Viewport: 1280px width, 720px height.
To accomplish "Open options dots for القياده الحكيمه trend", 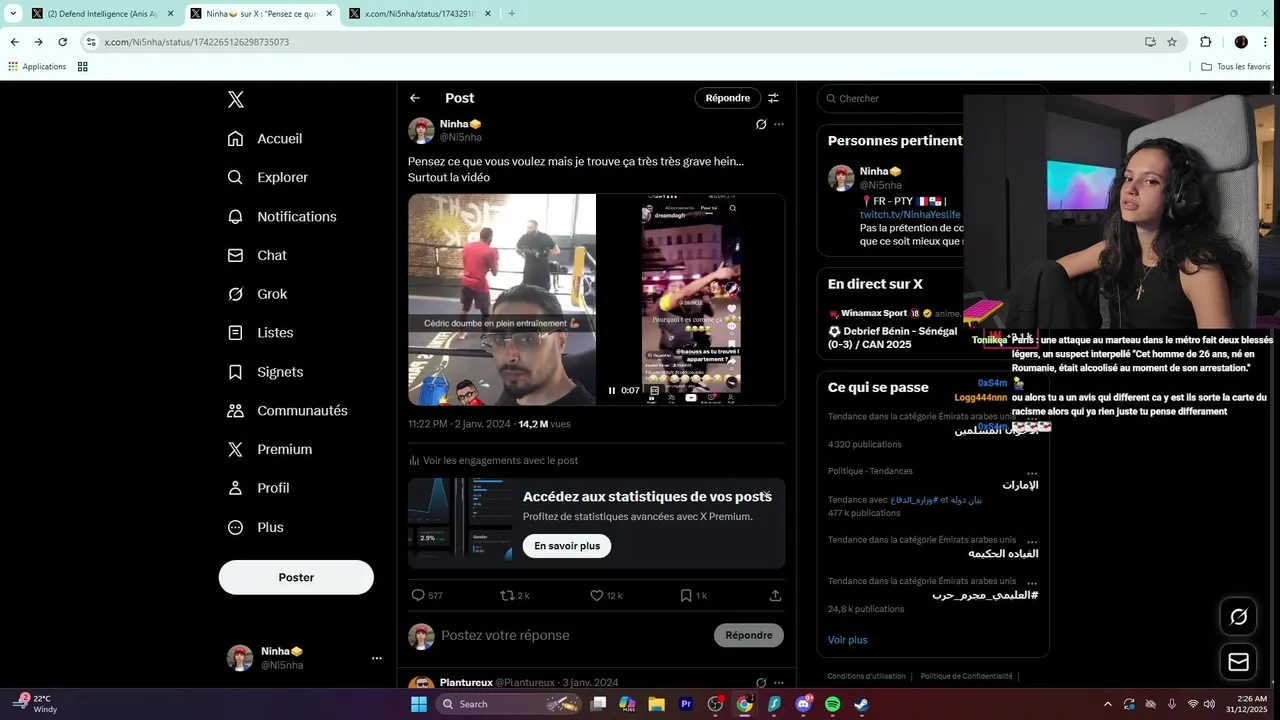I will [1032, 540].
